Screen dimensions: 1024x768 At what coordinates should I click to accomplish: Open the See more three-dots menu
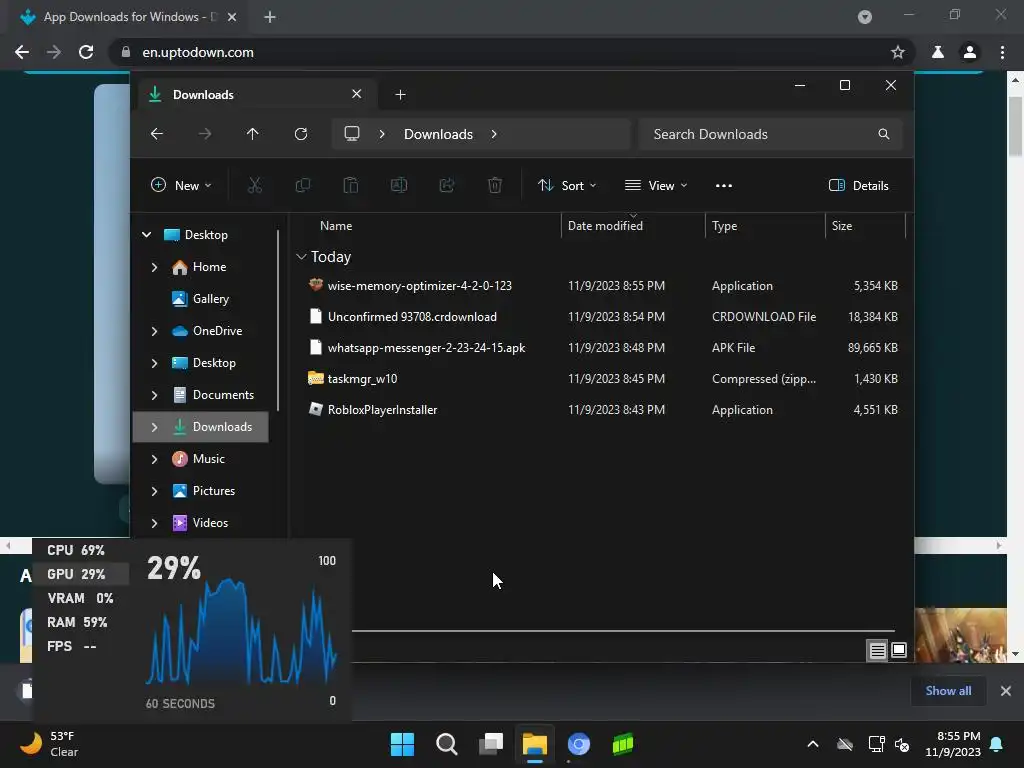724,185
